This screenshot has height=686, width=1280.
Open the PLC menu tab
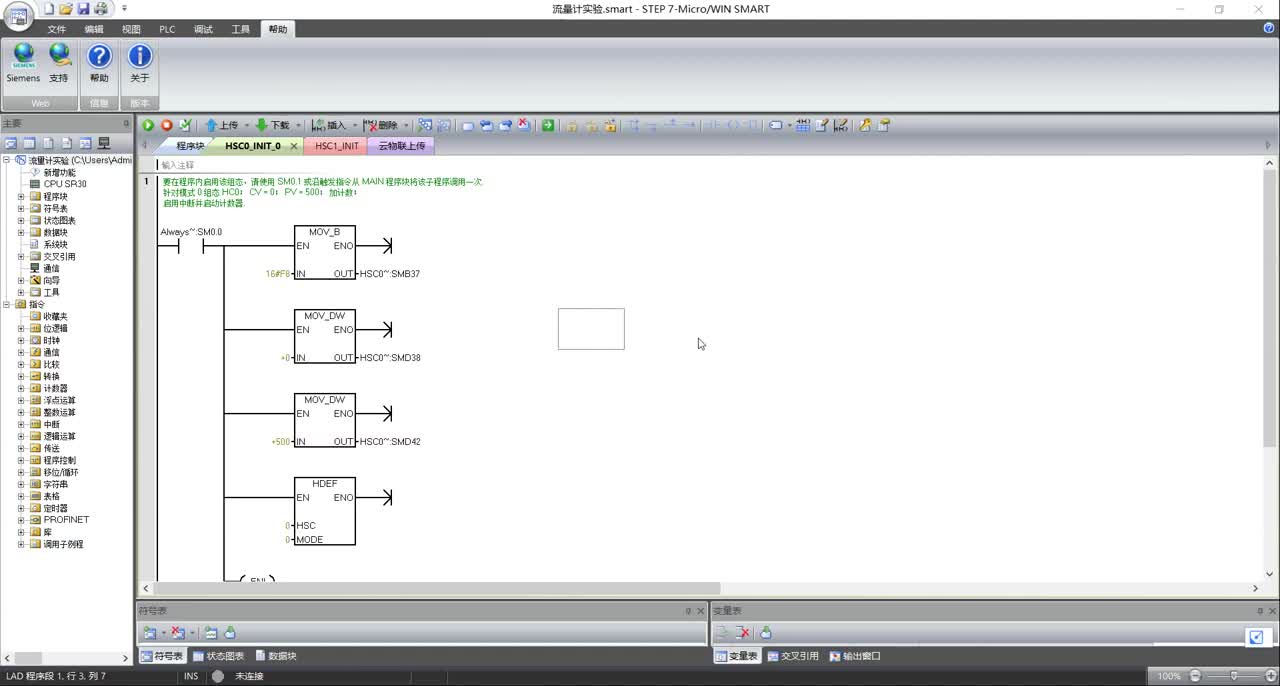click(x=167, y=29)
